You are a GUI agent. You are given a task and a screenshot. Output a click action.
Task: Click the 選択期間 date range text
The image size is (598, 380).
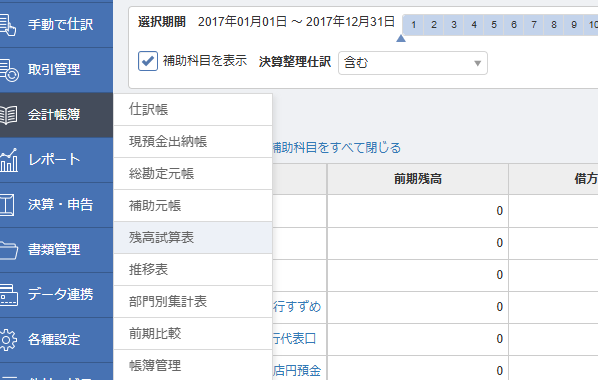tap(296, 22)
